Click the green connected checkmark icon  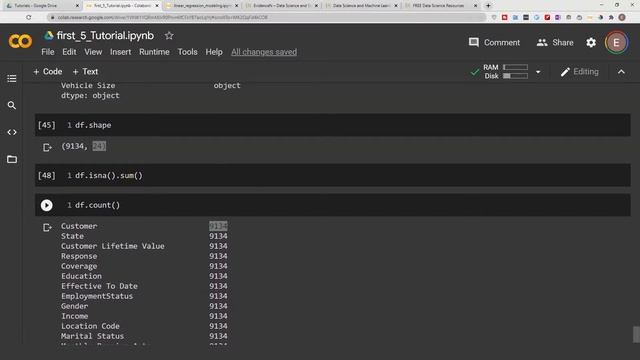475,72
